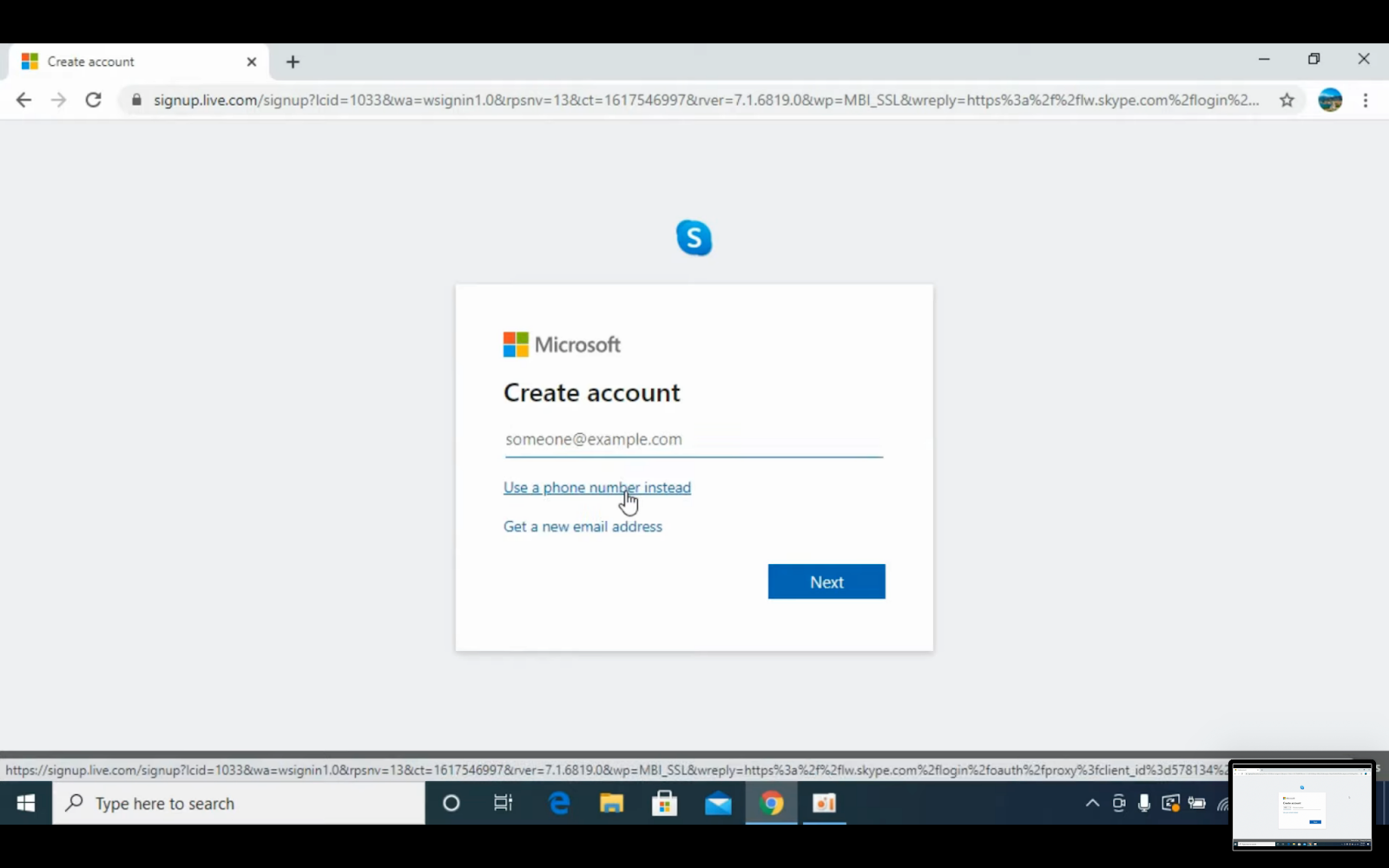Reload the Create account page

tap(93, 100)
